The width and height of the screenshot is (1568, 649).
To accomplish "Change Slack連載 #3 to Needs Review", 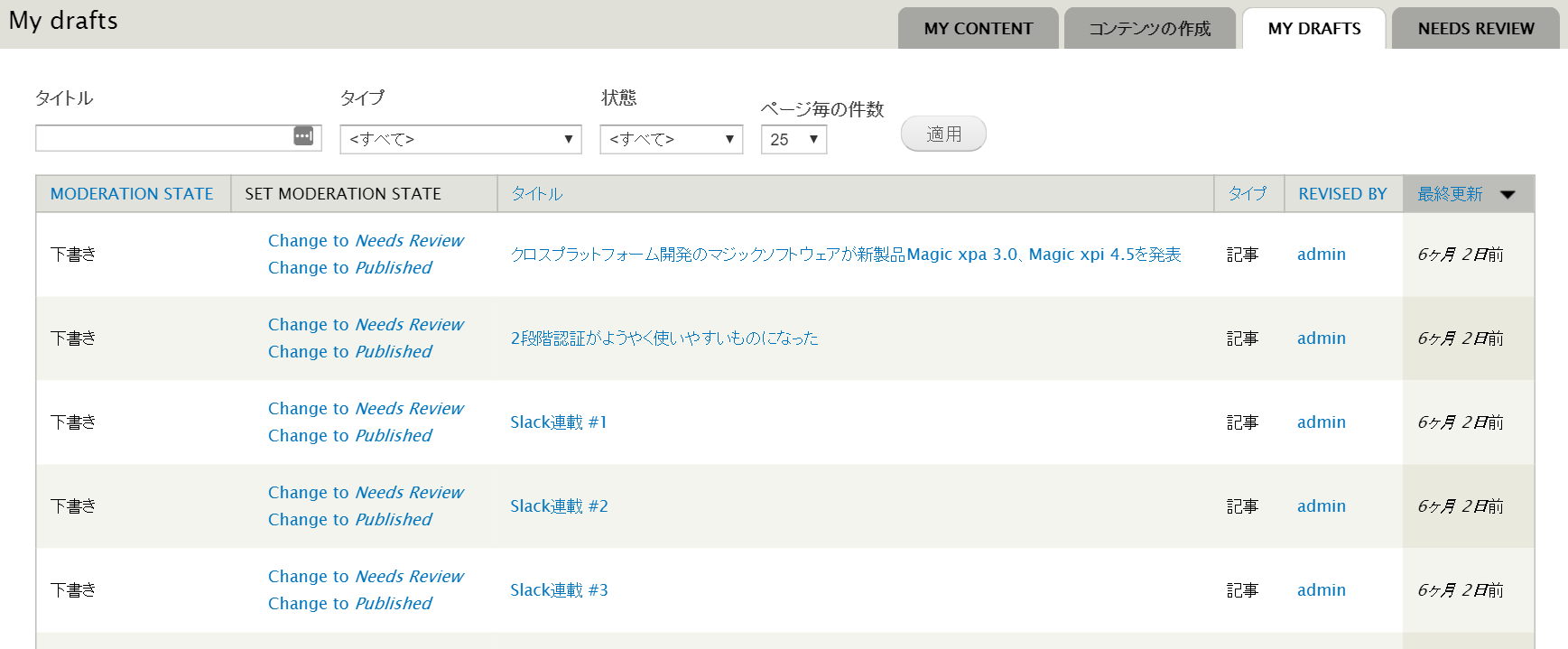I will click(366, 577).
